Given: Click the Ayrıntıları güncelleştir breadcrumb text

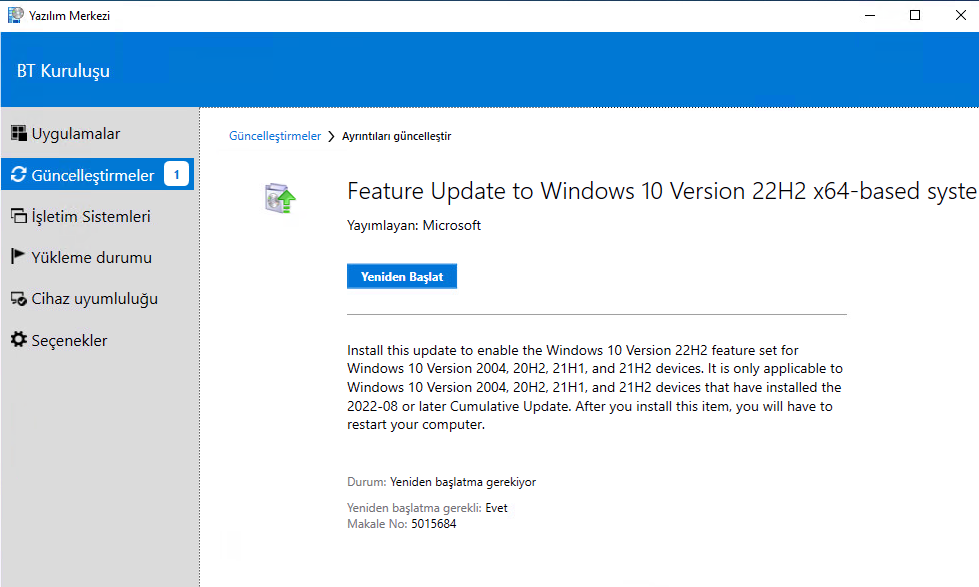Looking at the screenshot, I should pos(396,136).
